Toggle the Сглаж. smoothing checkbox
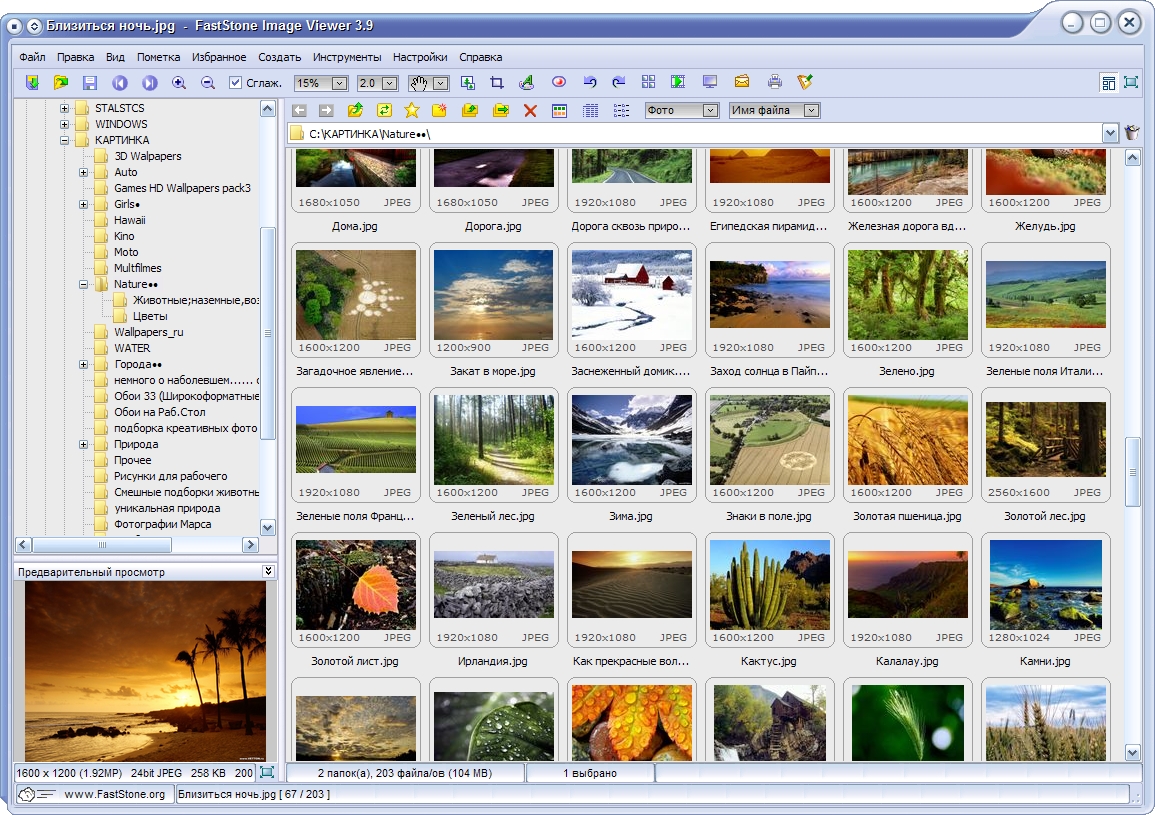This screenshot has height=815, width=1155. (235, 83)
